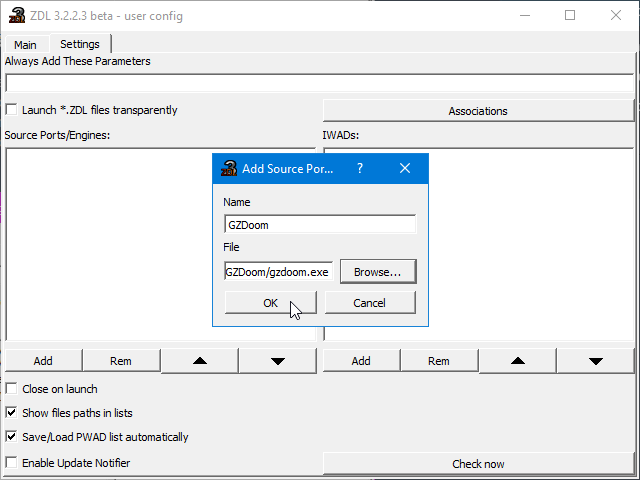
Task: Click the dialog help question mark
Action: 360,169
